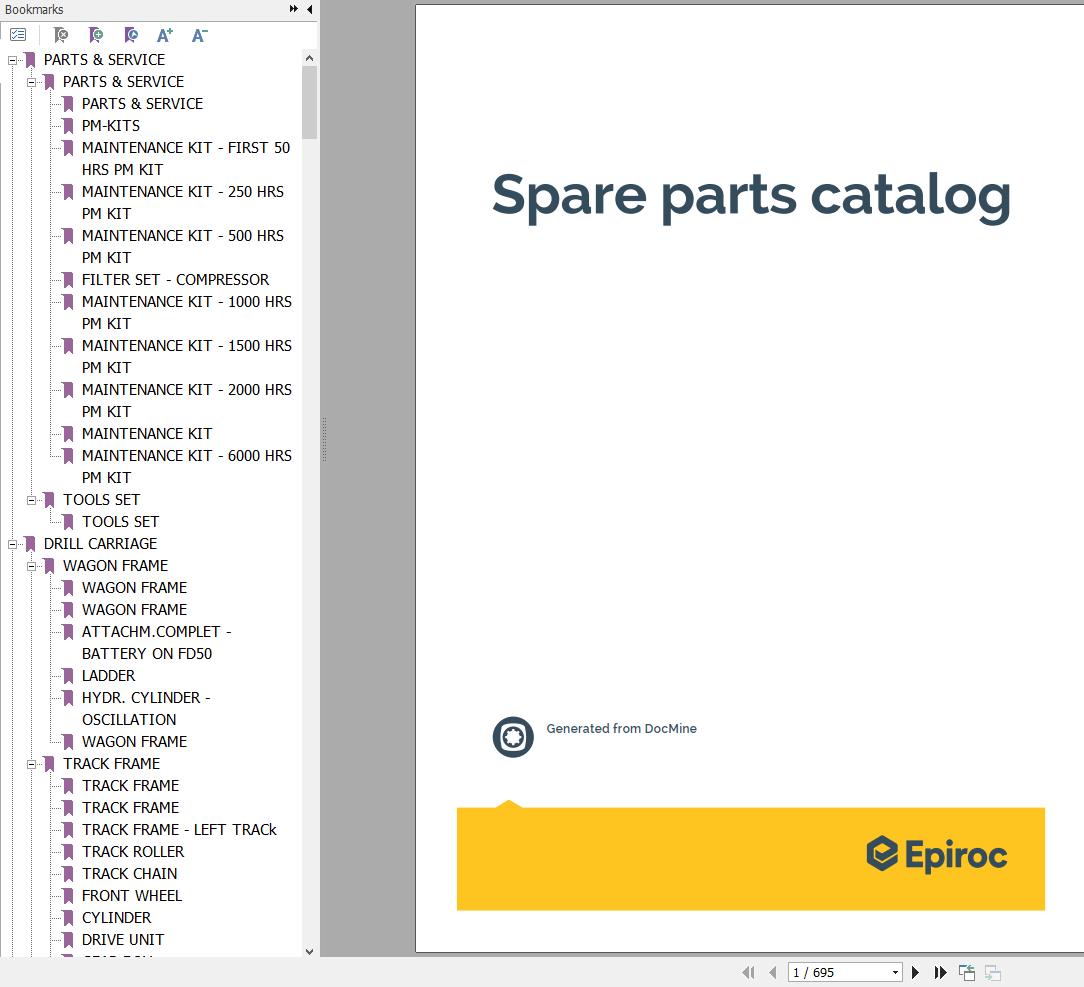Open MAINTENANCE KIT - 6000 HRS PM KIT
Image resolution: width=1084 pixels, height=987 pixels.
[187, 467]
